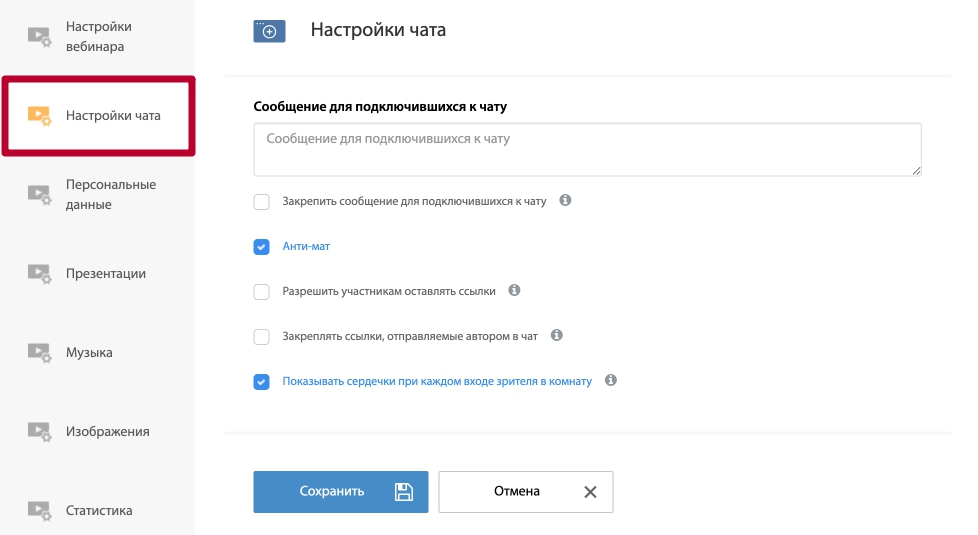Viewport: 978px width, 535px height.
Task: Enable Закрепить сообщение для подключившихся checkbox
Action: 261,202
